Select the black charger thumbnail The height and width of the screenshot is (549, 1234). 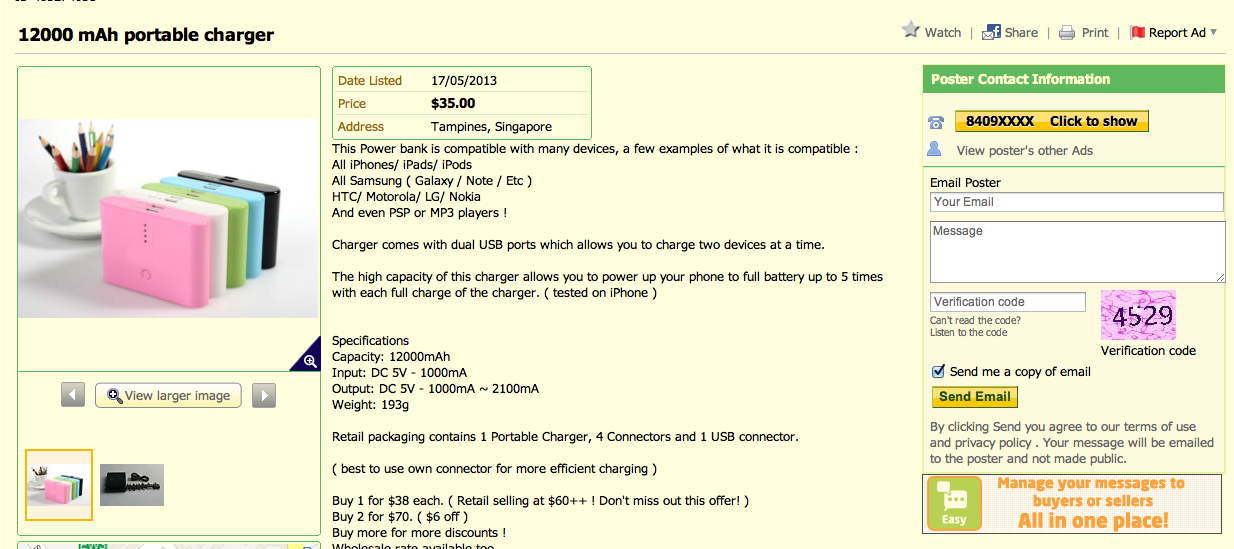(x=132, y=484)
